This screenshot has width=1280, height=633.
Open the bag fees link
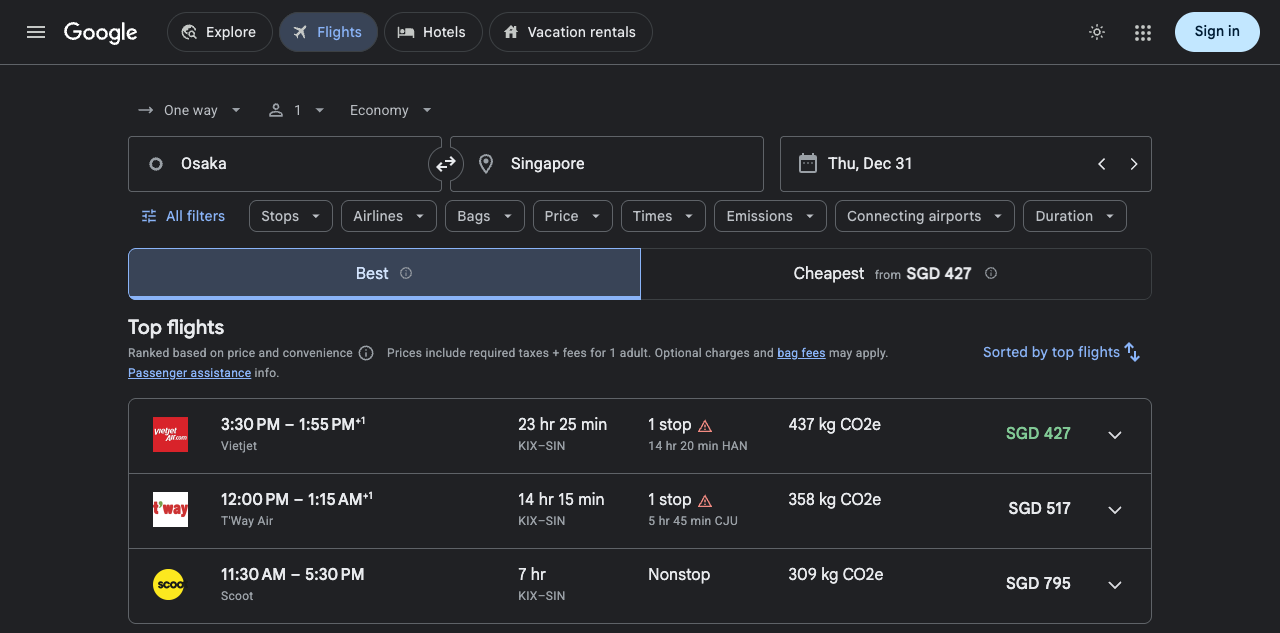pos(801,353)
